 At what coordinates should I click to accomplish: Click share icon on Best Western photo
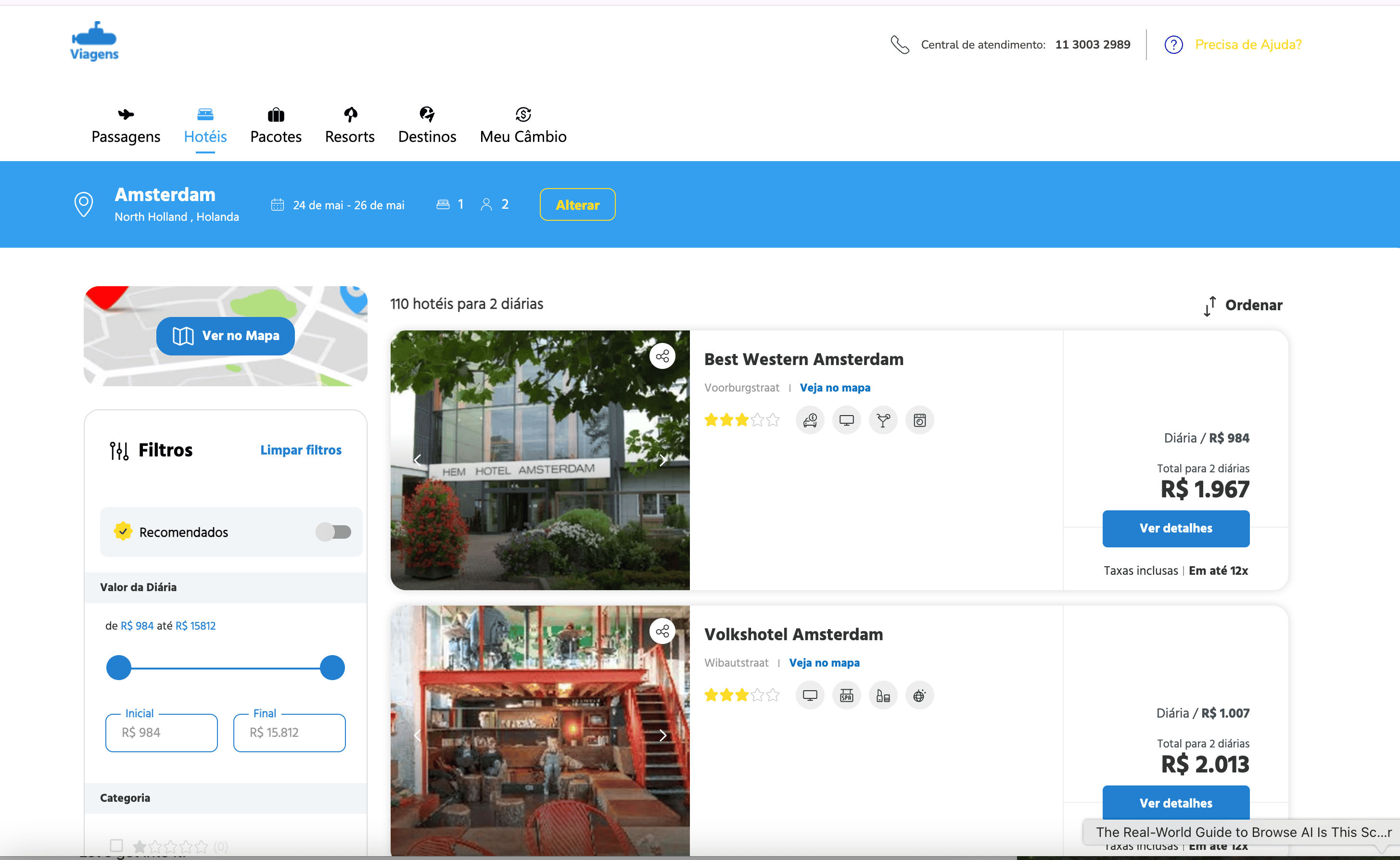(662, 356)
